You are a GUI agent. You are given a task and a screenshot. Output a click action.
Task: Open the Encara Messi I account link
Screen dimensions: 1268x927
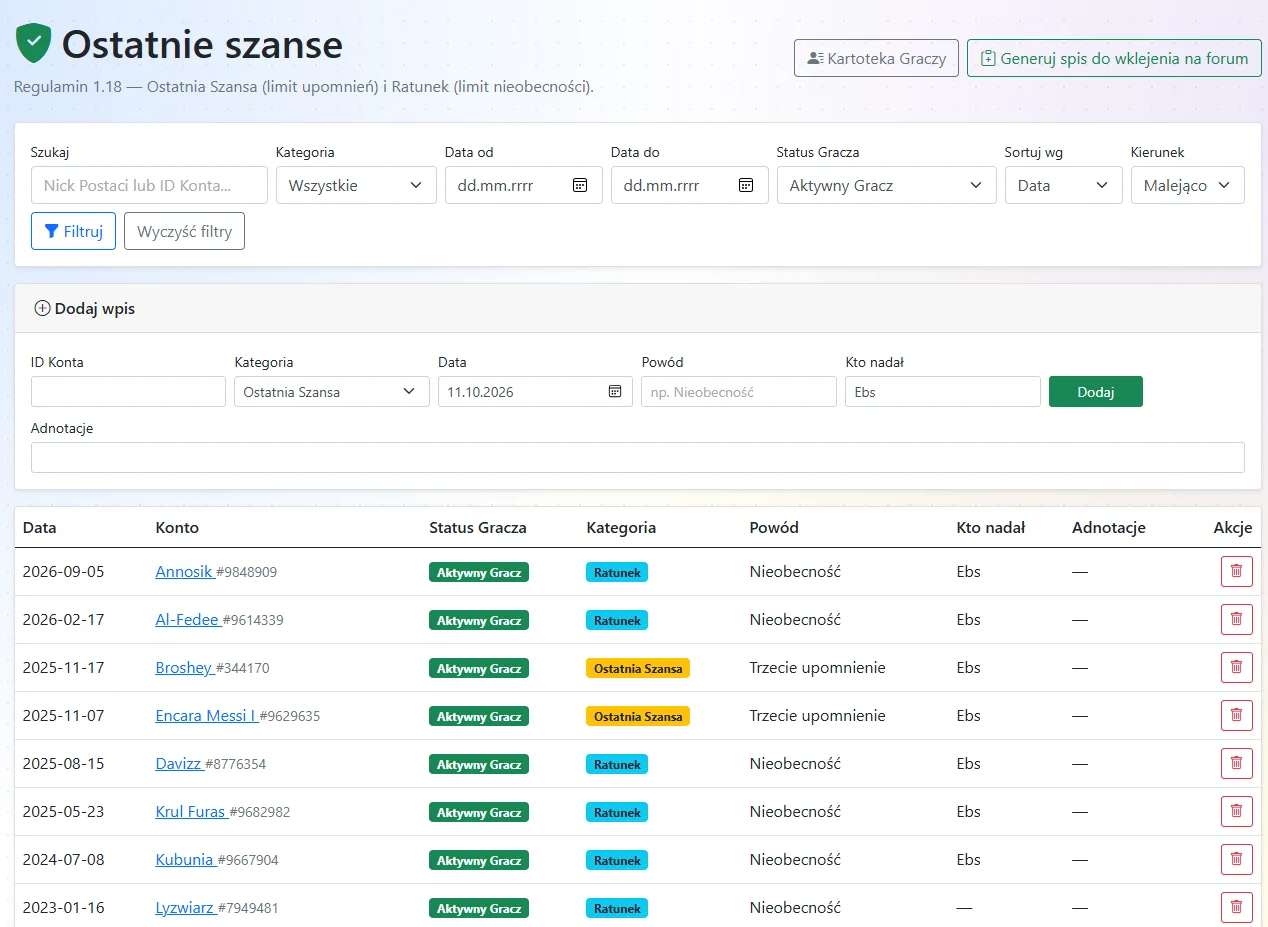point(205,715)
